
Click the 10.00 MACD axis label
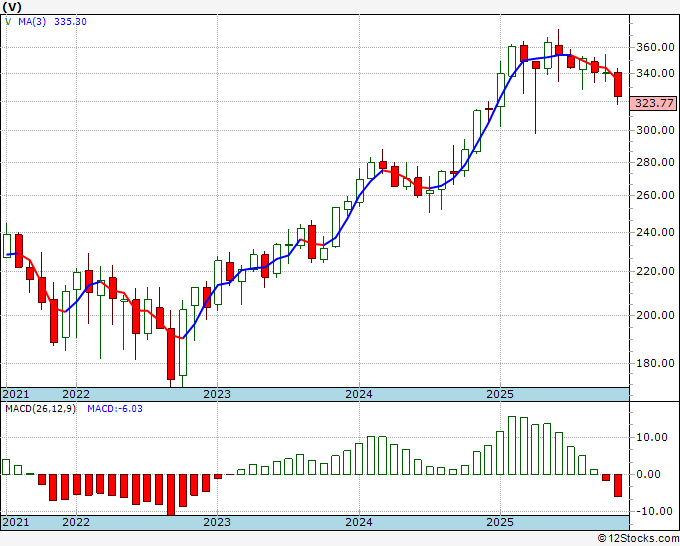(x=652, y=437)
